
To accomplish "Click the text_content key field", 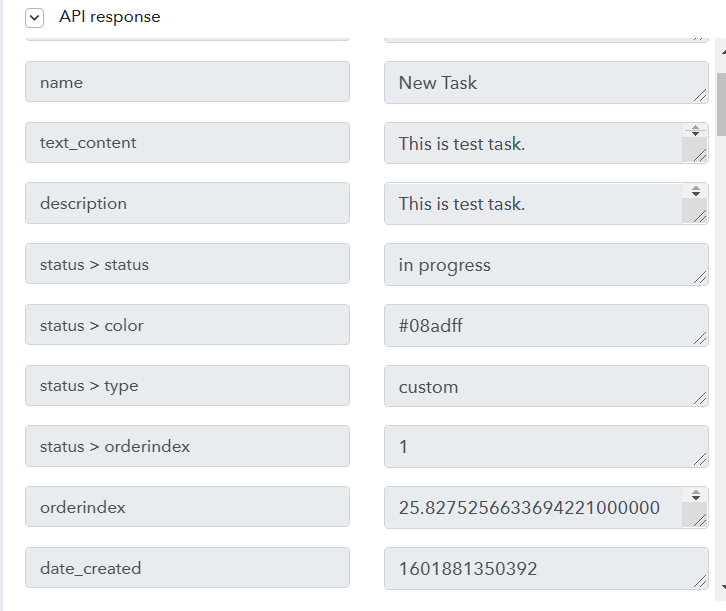I will 188,143.
